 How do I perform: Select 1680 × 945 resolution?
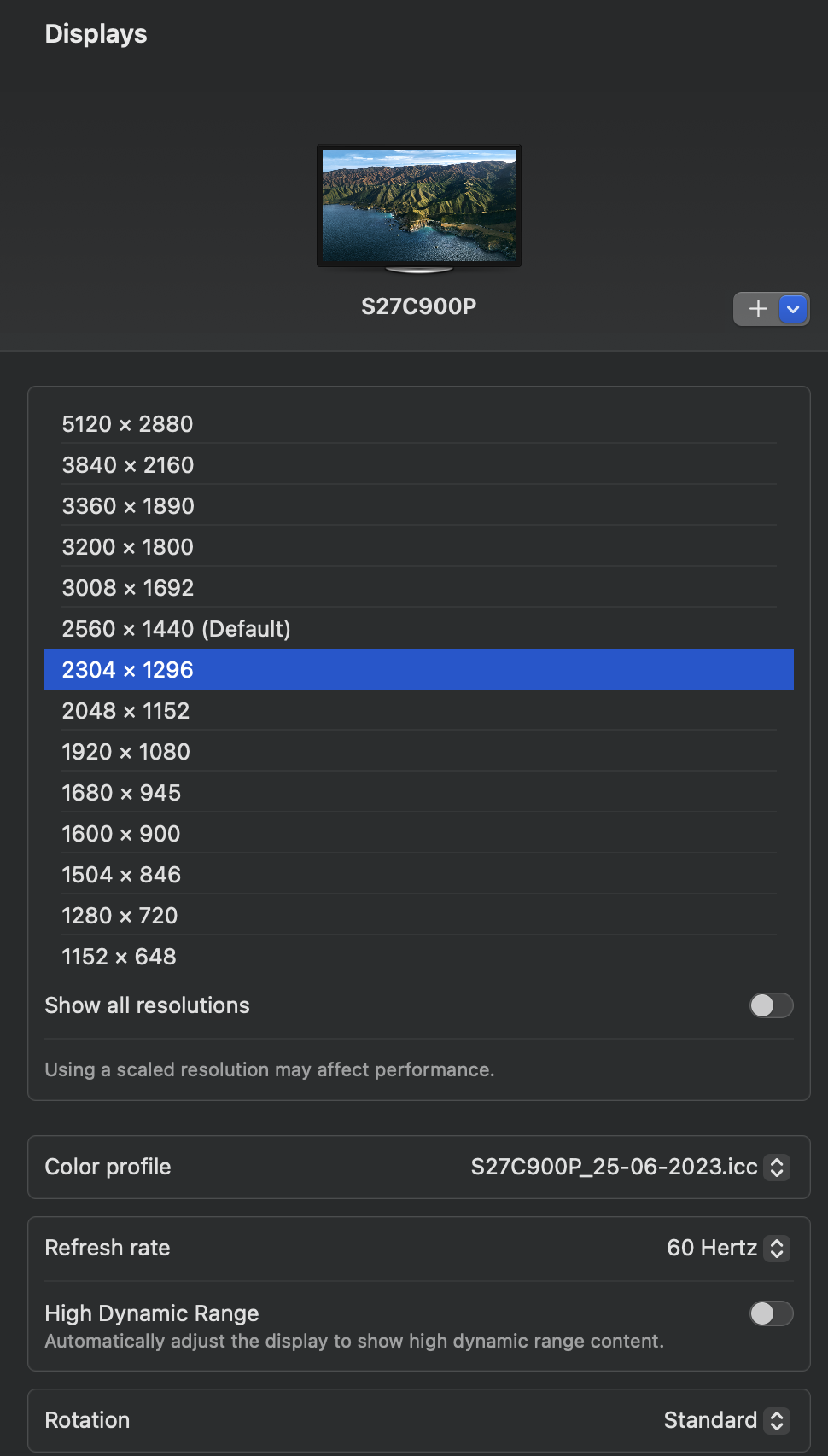tap(121, 793)
